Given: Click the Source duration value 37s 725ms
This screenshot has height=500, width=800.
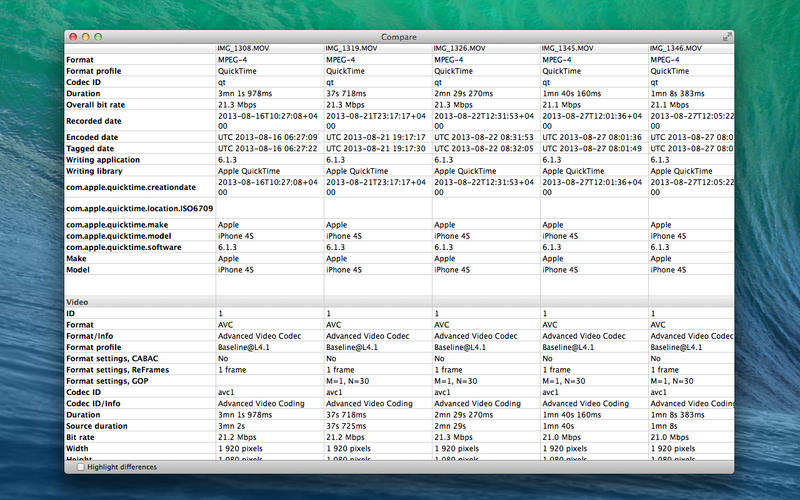Looking at the screenshot, I should click(347, 426).
